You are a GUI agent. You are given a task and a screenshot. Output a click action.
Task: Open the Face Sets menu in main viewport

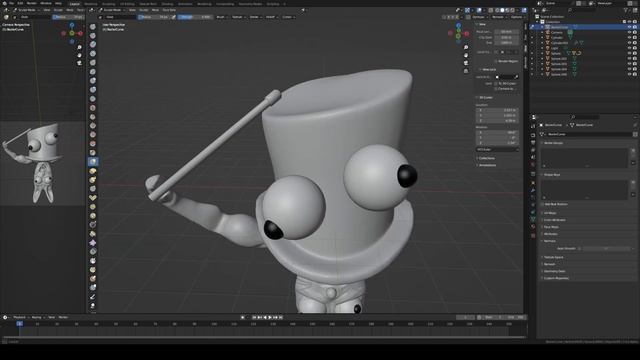click(x=169, y=10)
